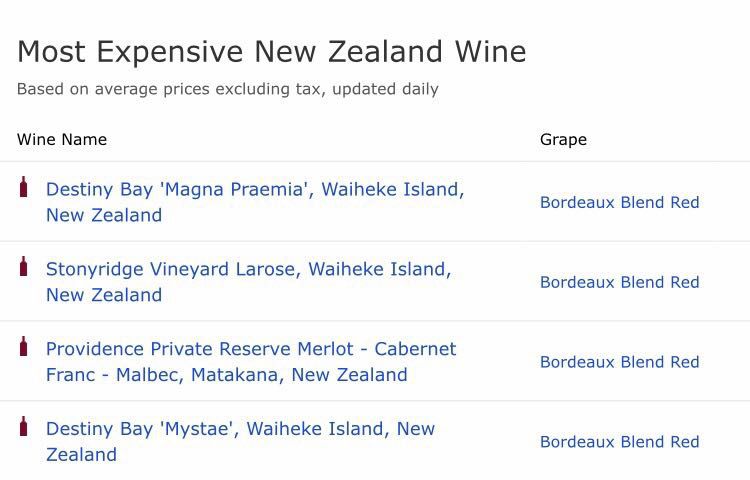750x480 pixels.
Task: Click the bottle icon next to Stonyridge Vineyard Larose
Action: click(x=24, y=267)
